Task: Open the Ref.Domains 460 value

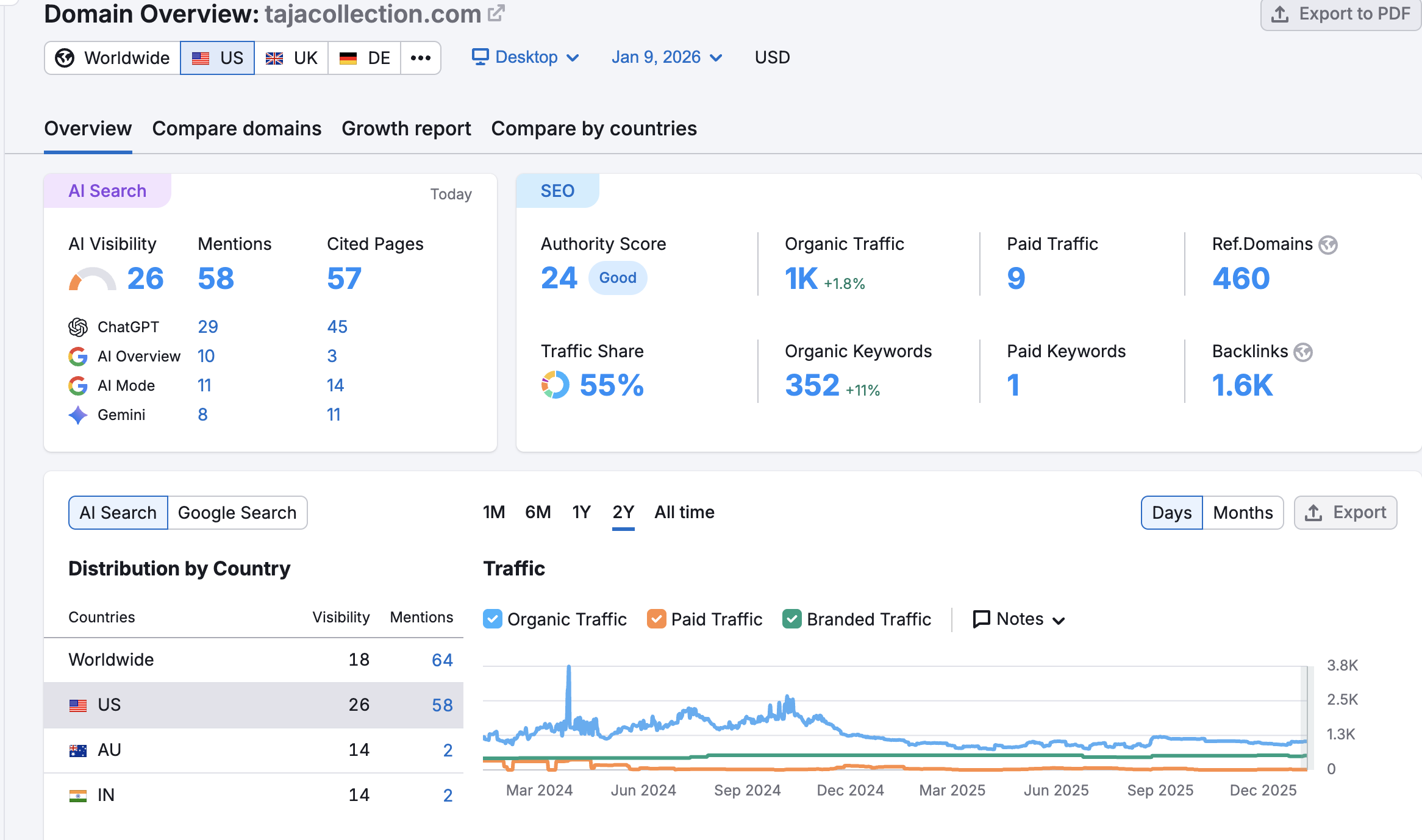Action: [x=1241, y=279]
